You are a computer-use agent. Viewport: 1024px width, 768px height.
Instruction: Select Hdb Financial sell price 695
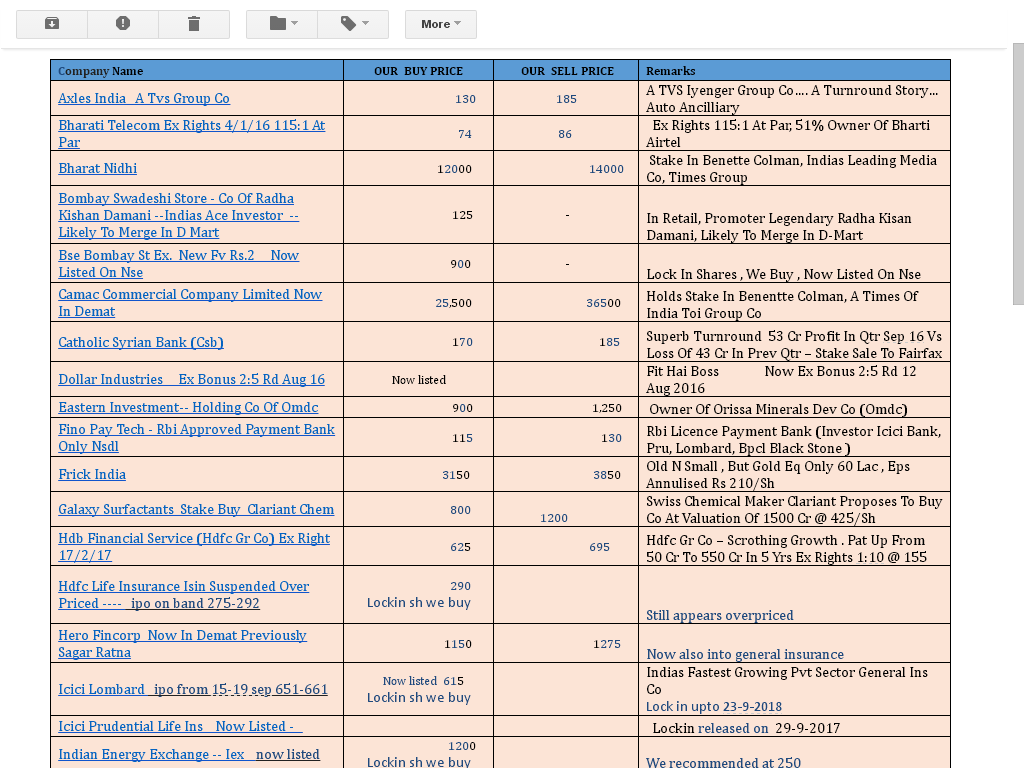point(600,547)
